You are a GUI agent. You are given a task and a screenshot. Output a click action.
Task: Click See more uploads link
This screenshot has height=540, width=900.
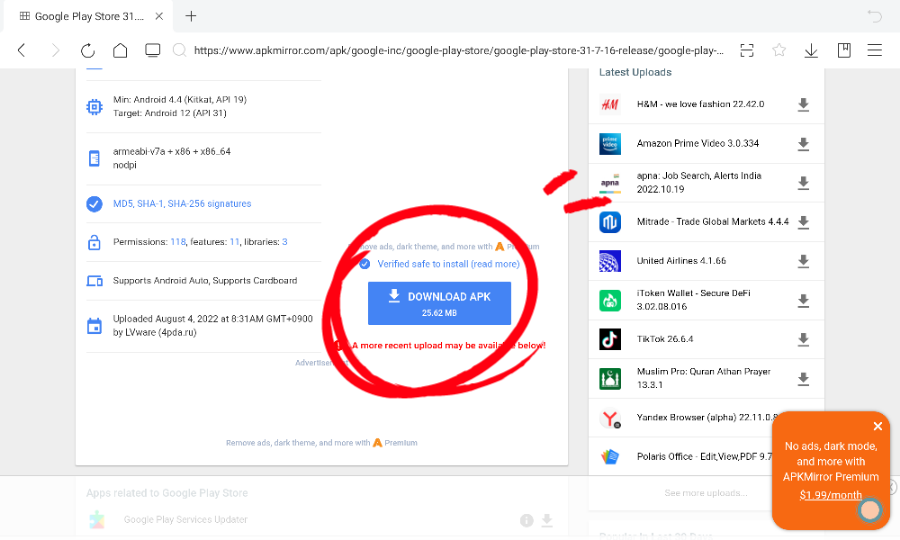coord(705,493)
